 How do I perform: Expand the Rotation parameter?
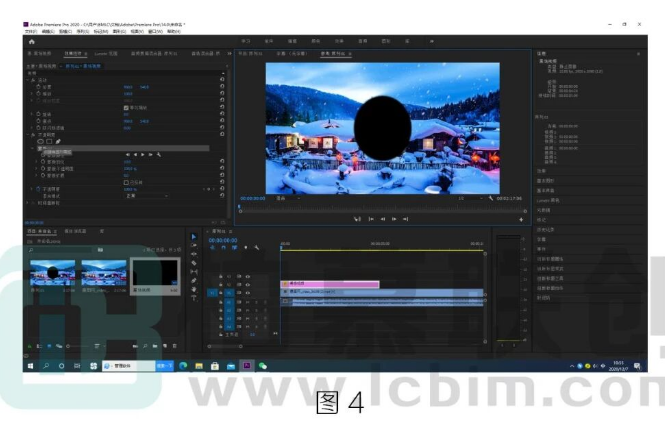pyautogui.click(x=32, y=114)
